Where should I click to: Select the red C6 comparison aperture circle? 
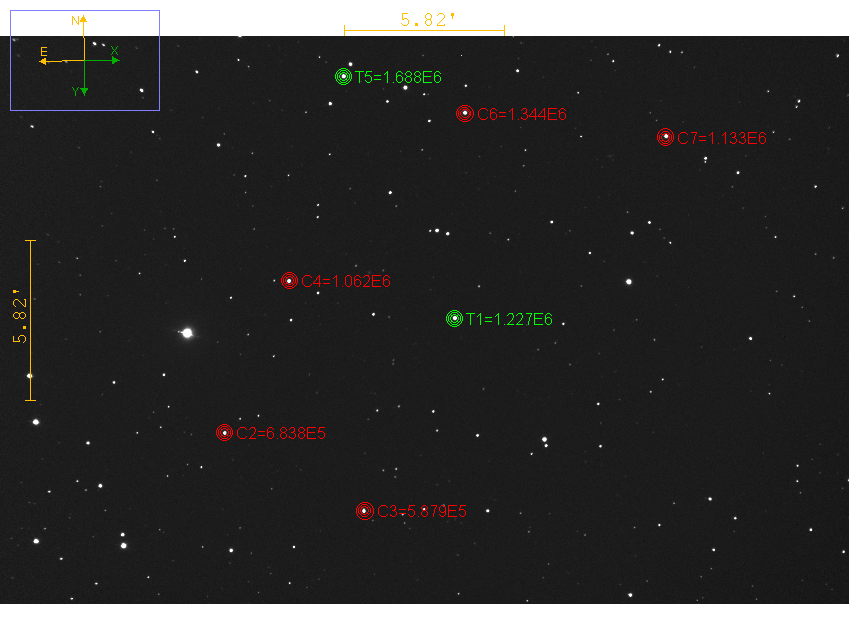(x=464, y=114)
